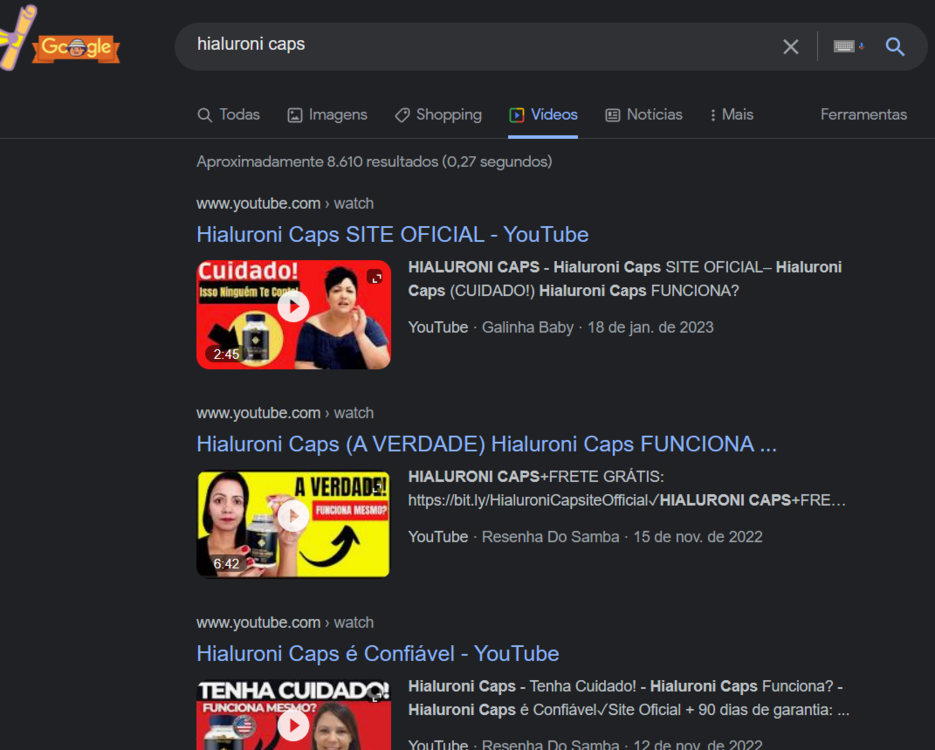
Task: Click the URL above the A VERDADE result
Action: 285,413
